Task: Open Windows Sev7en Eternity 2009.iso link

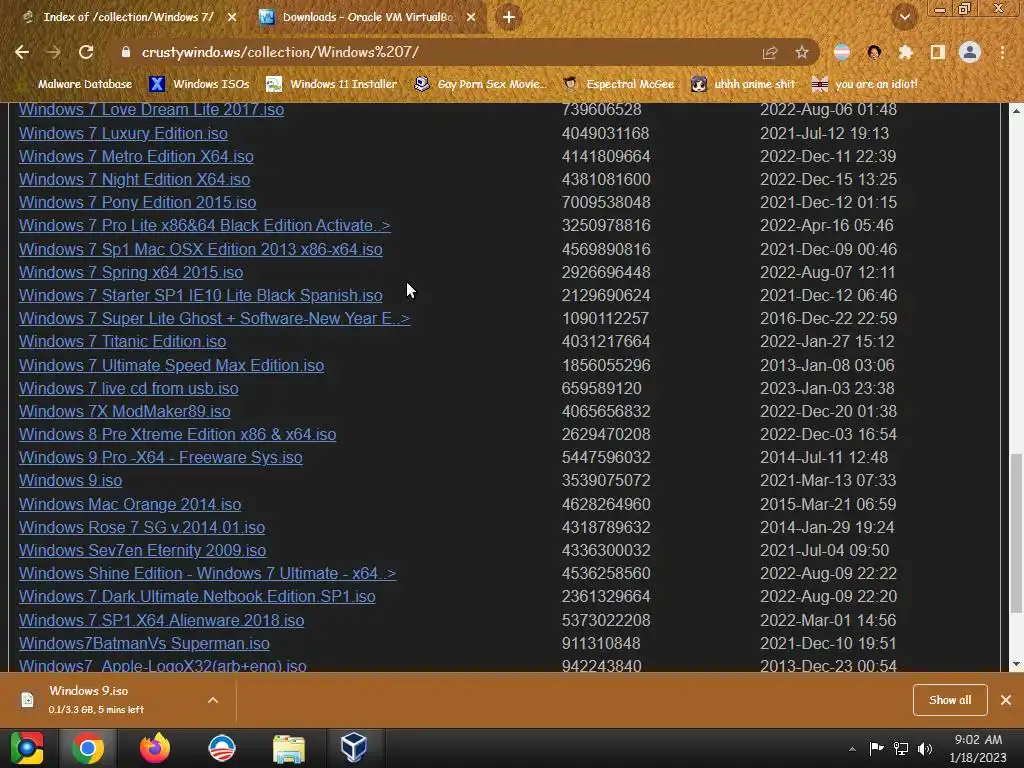Action: [142, 551]
